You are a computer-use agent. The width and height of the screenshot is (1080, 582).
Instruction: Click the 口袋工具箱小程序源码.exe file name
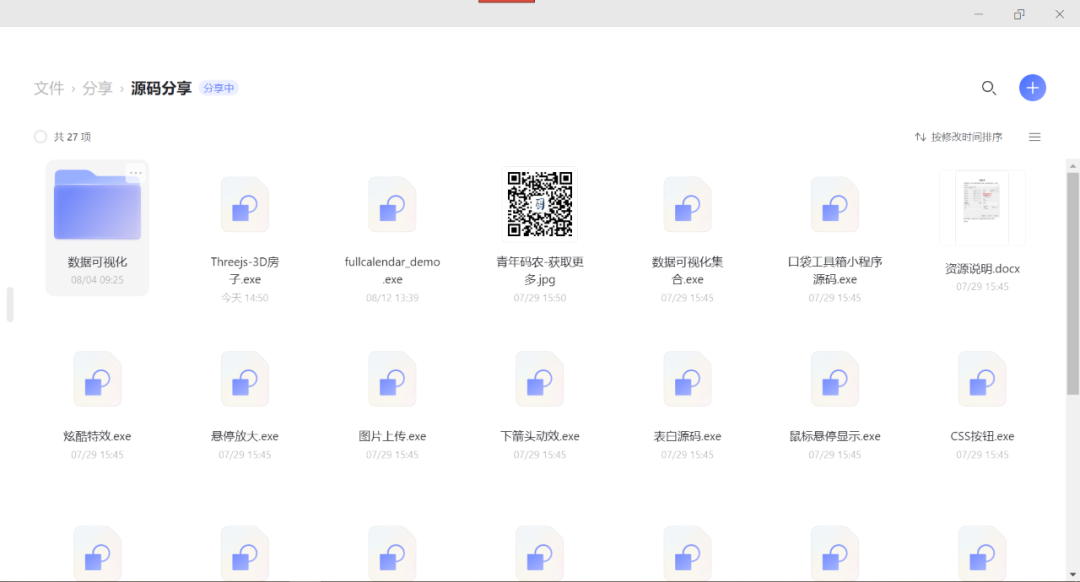[x=834, y=271]
